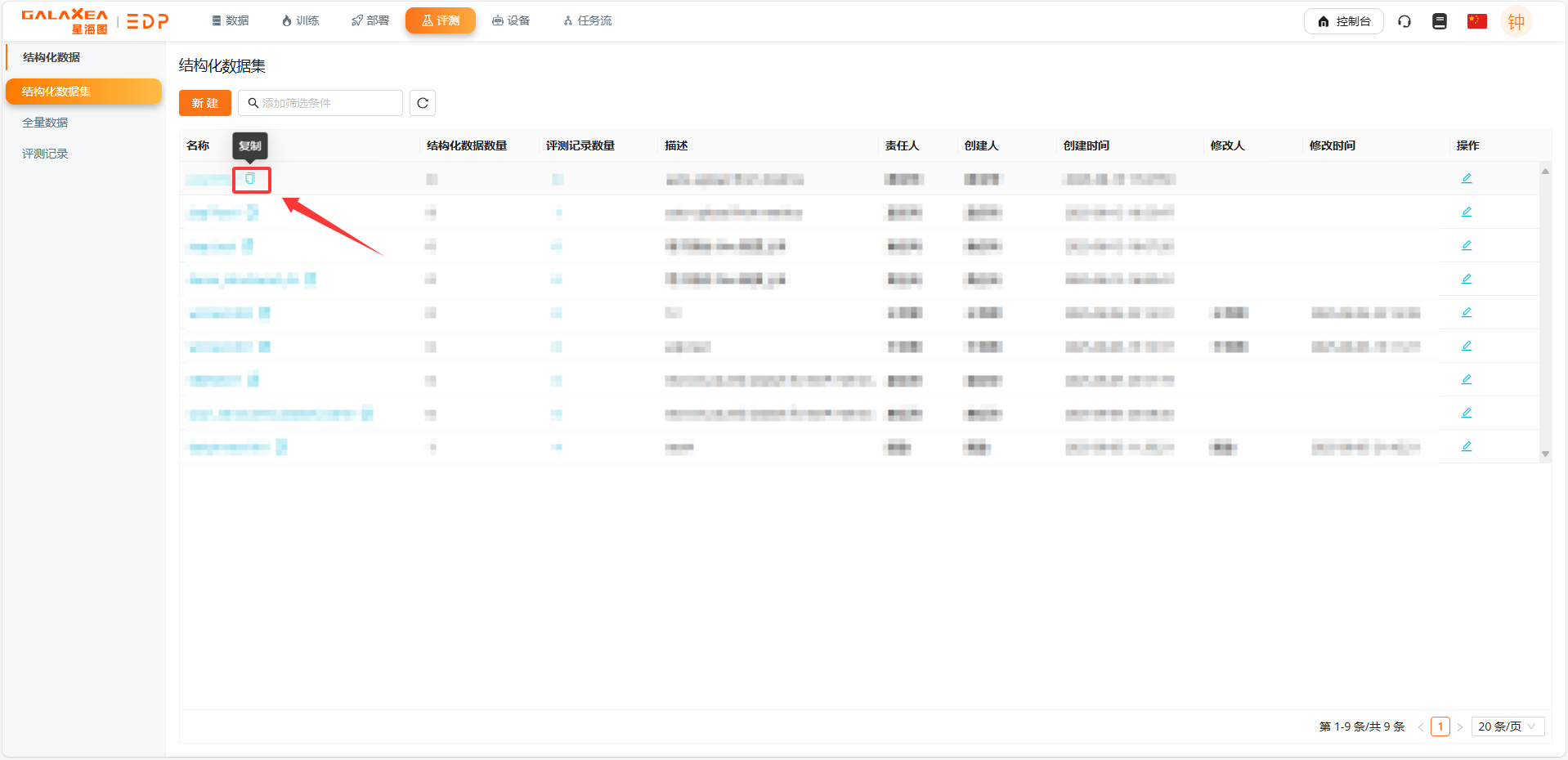Open the user avatar labeled 钟
This screenshot has width=1568, height=760.
tap(1516, 22)
